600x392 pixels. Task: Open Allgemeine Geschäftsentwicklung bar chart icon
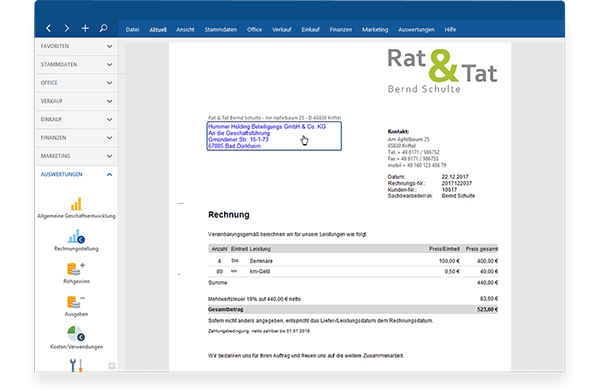coord(76,204)
